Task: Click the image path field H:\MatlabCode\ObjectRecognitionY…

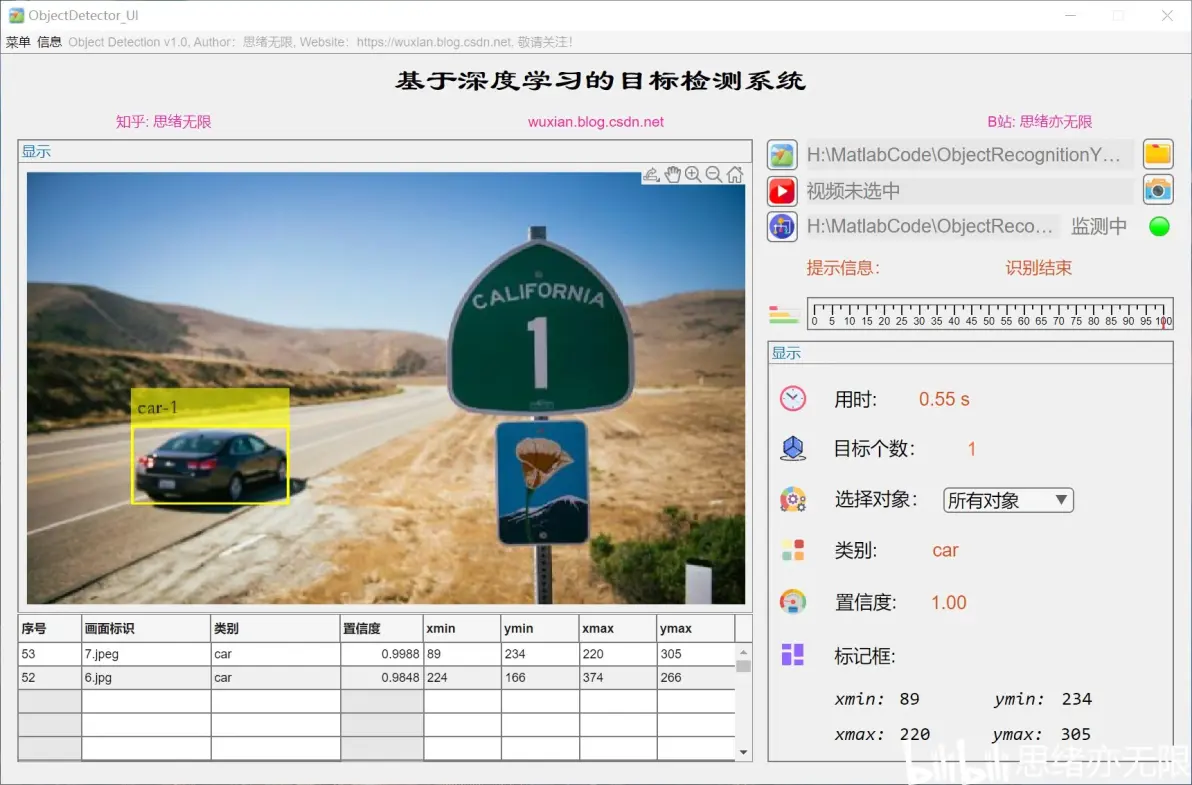Action: [x=969, y=155]
